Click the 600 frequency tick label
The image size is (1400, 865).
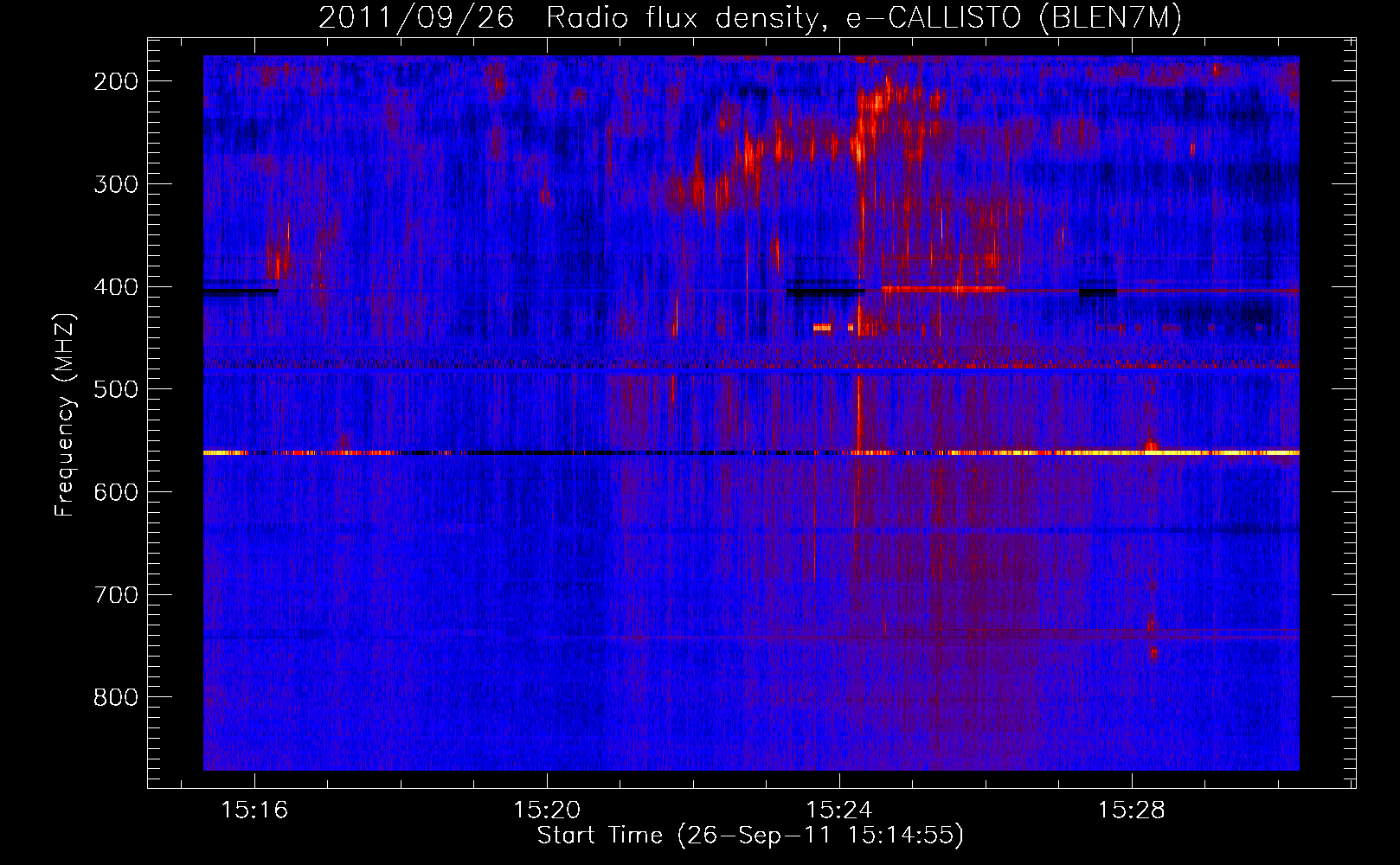click(x=116, y=492)
